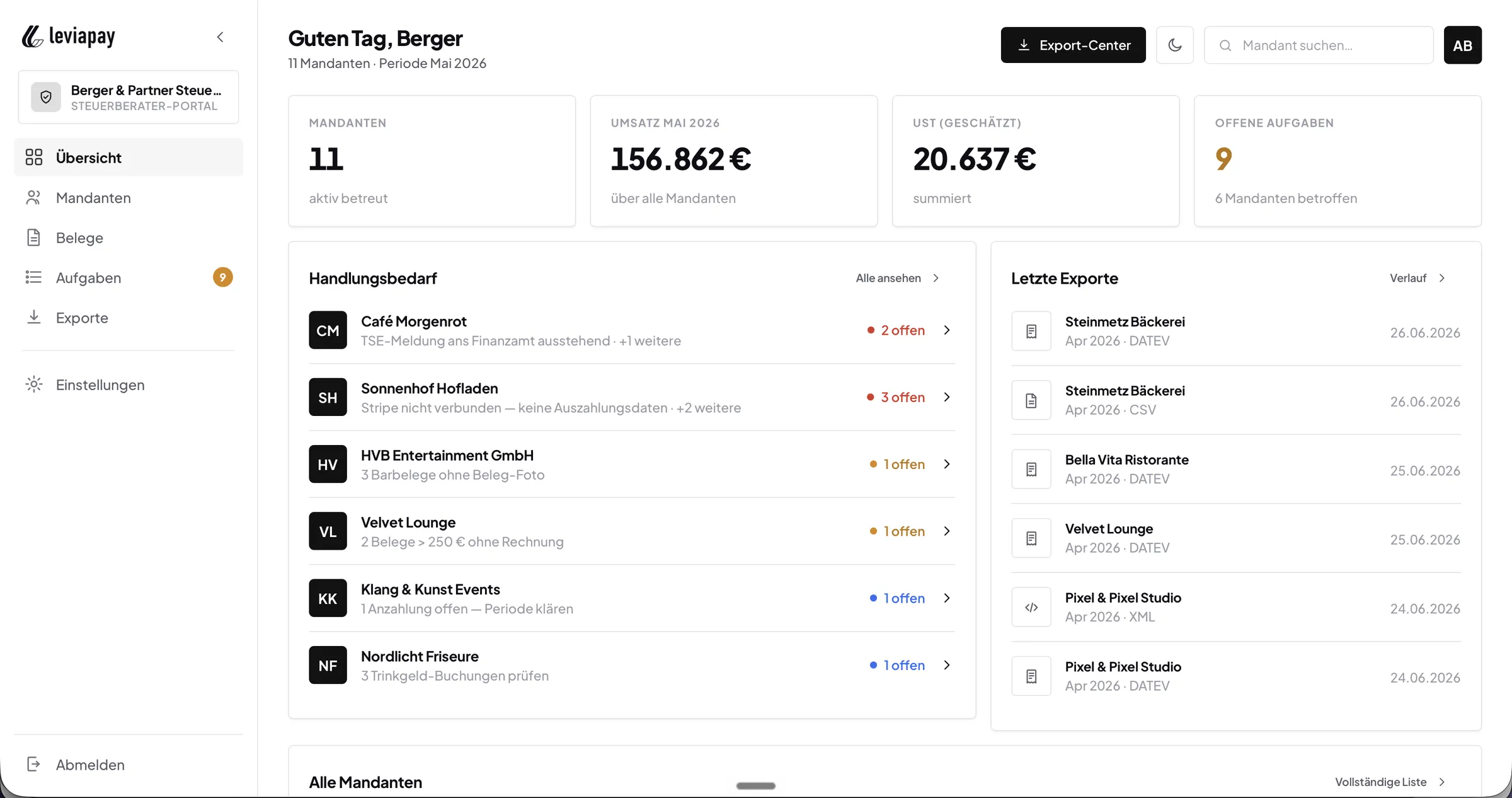Click file icon of Pixel & Pixel DATEV export
This screenshot has width=1512, height=798.
(x=1031, y=676)
